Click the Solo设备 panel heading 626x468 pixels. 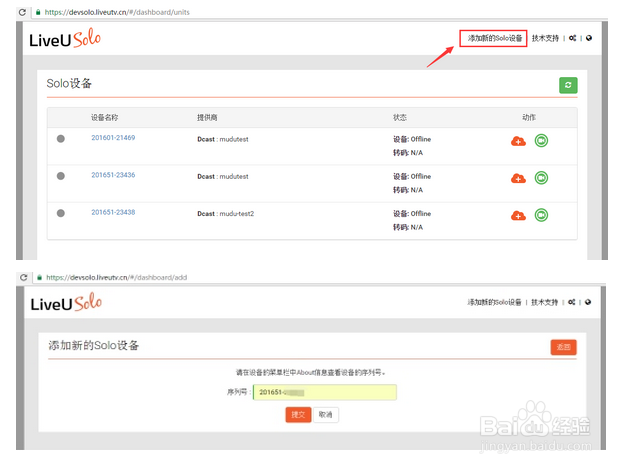coord(69,83)
